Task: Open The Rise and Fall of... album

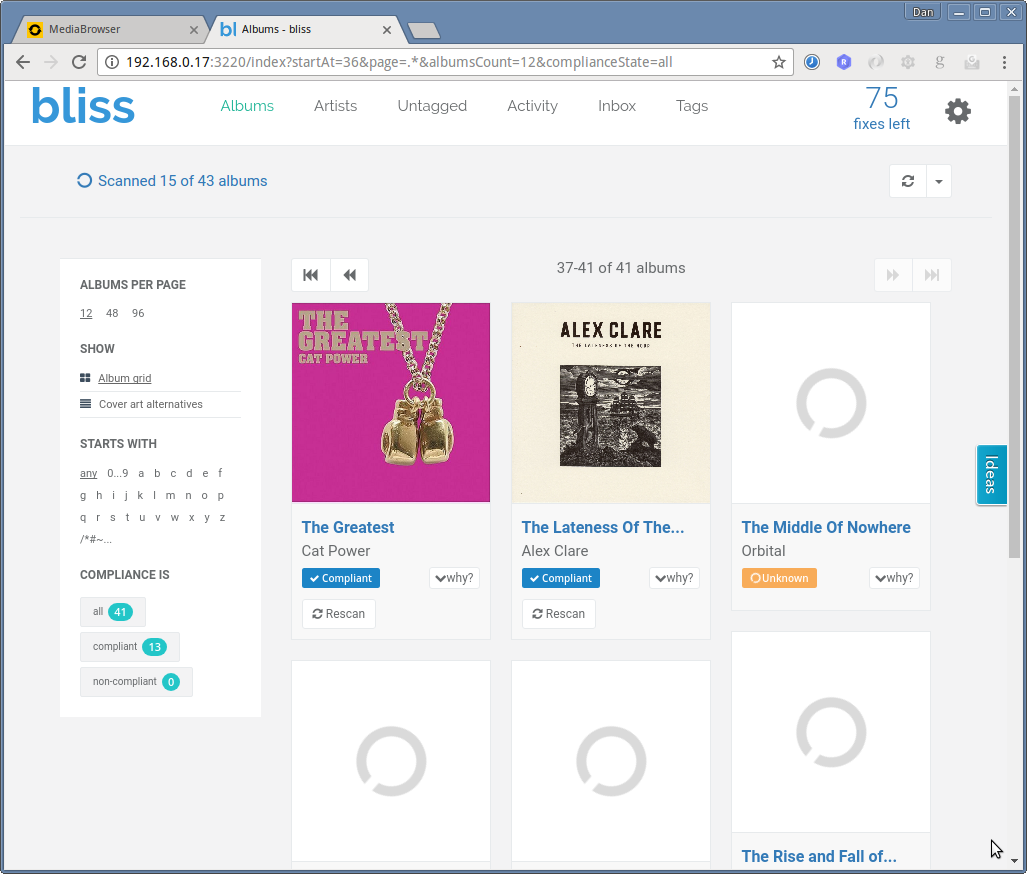Action: click(x=819, y=856)
